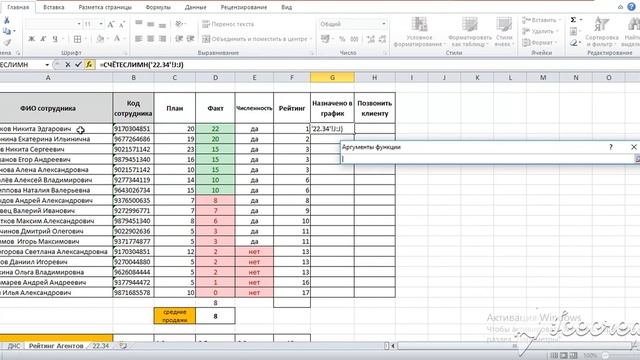Screen dimensions: 640x360
Task: Click 'Вставить' cells button
Action: pyautogui.click(x=541, y=20)
